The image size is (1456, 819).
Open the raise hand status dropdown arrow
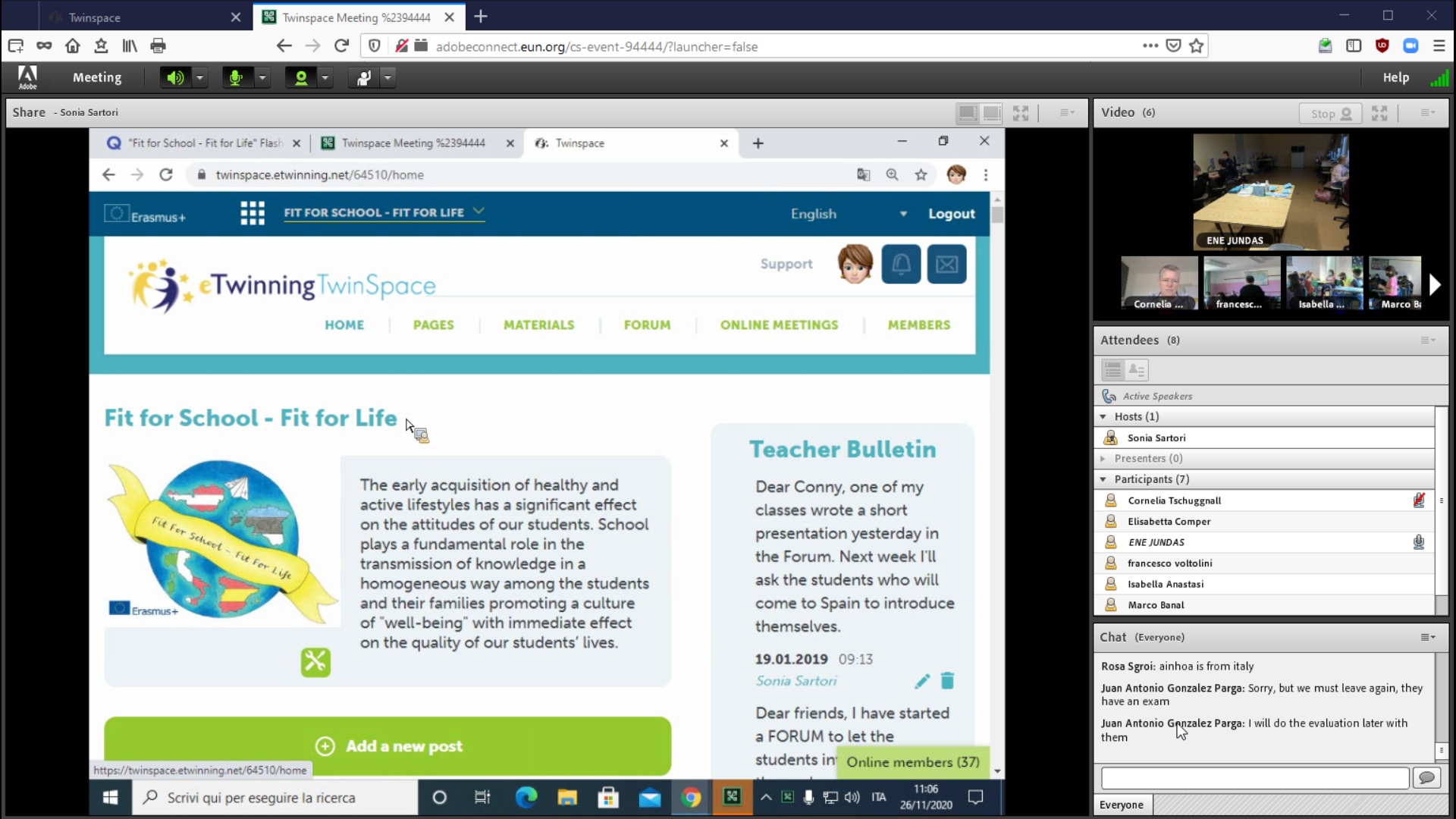388,77
